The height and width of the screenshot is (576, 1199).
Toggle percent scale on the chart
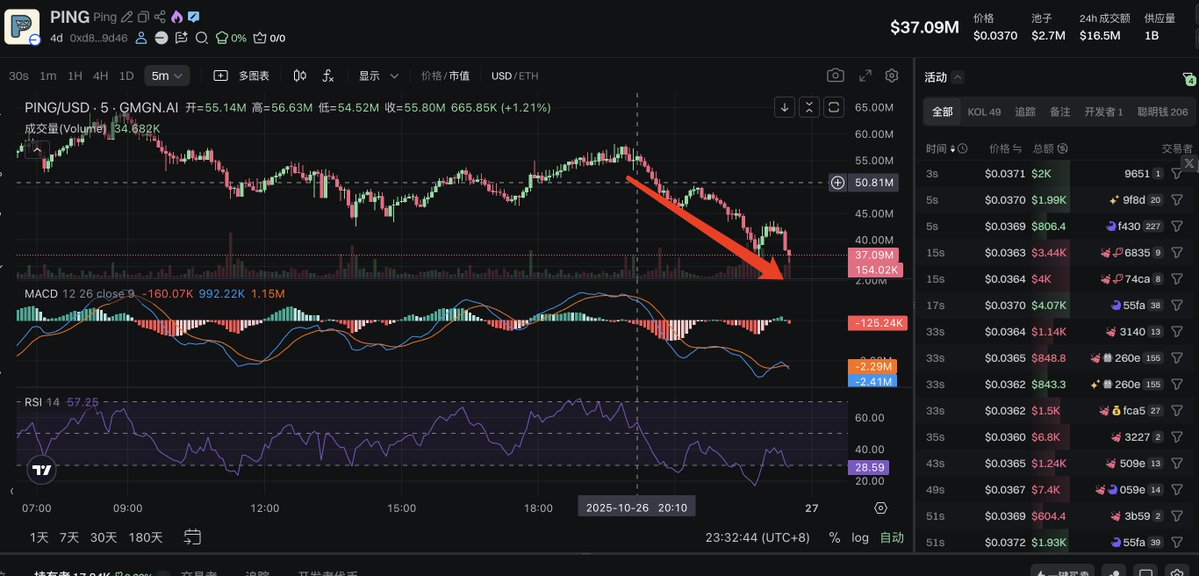834,537
